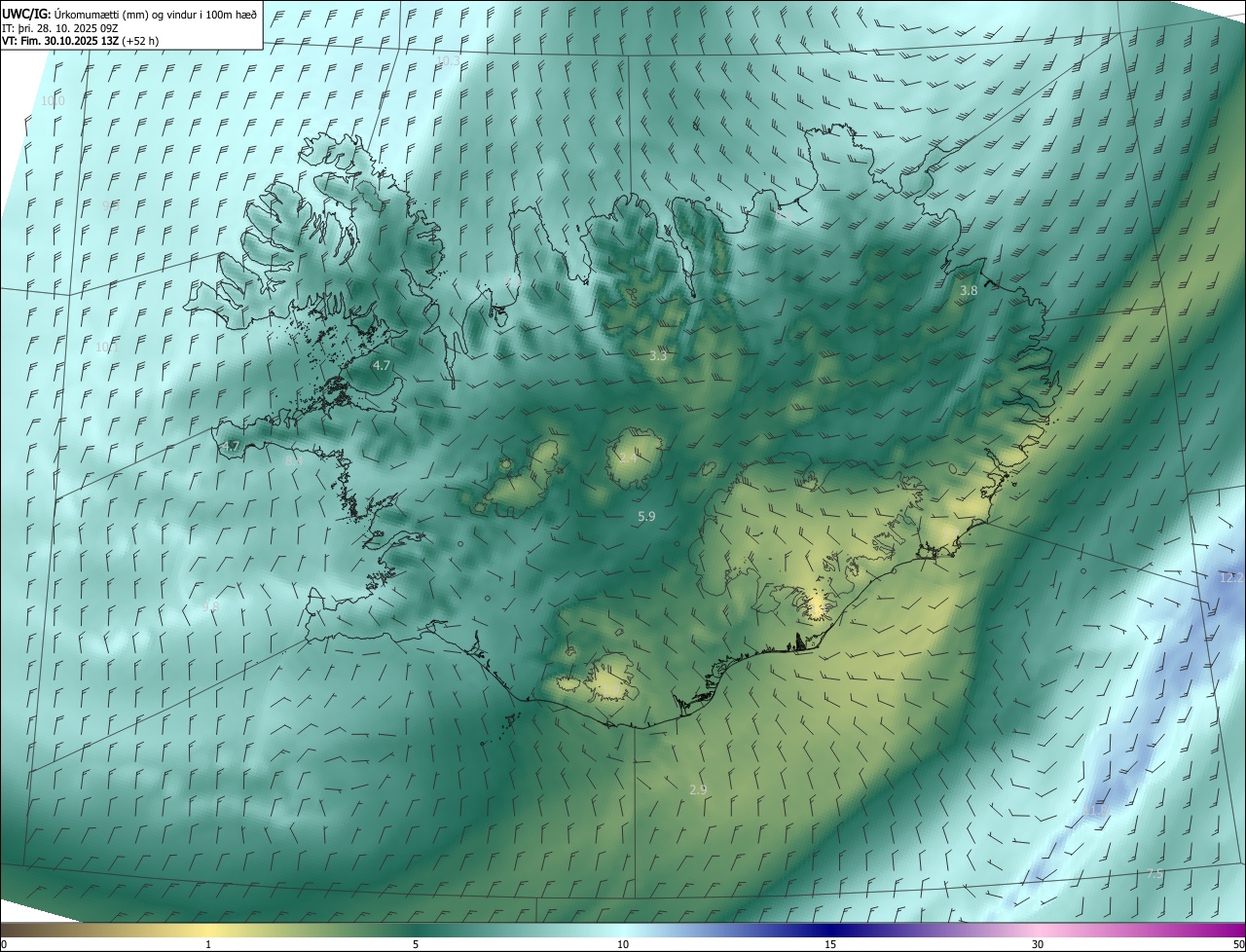Click the 1 tick on the colour scale
This screenshot has height=952, width=1246.
[x=208, y=944]
